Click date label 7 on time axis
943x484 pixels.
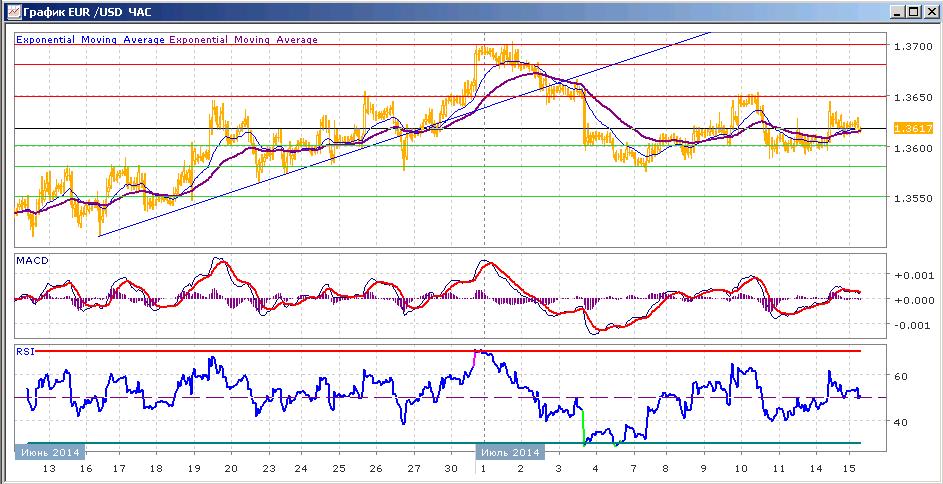tap(633, 469)
